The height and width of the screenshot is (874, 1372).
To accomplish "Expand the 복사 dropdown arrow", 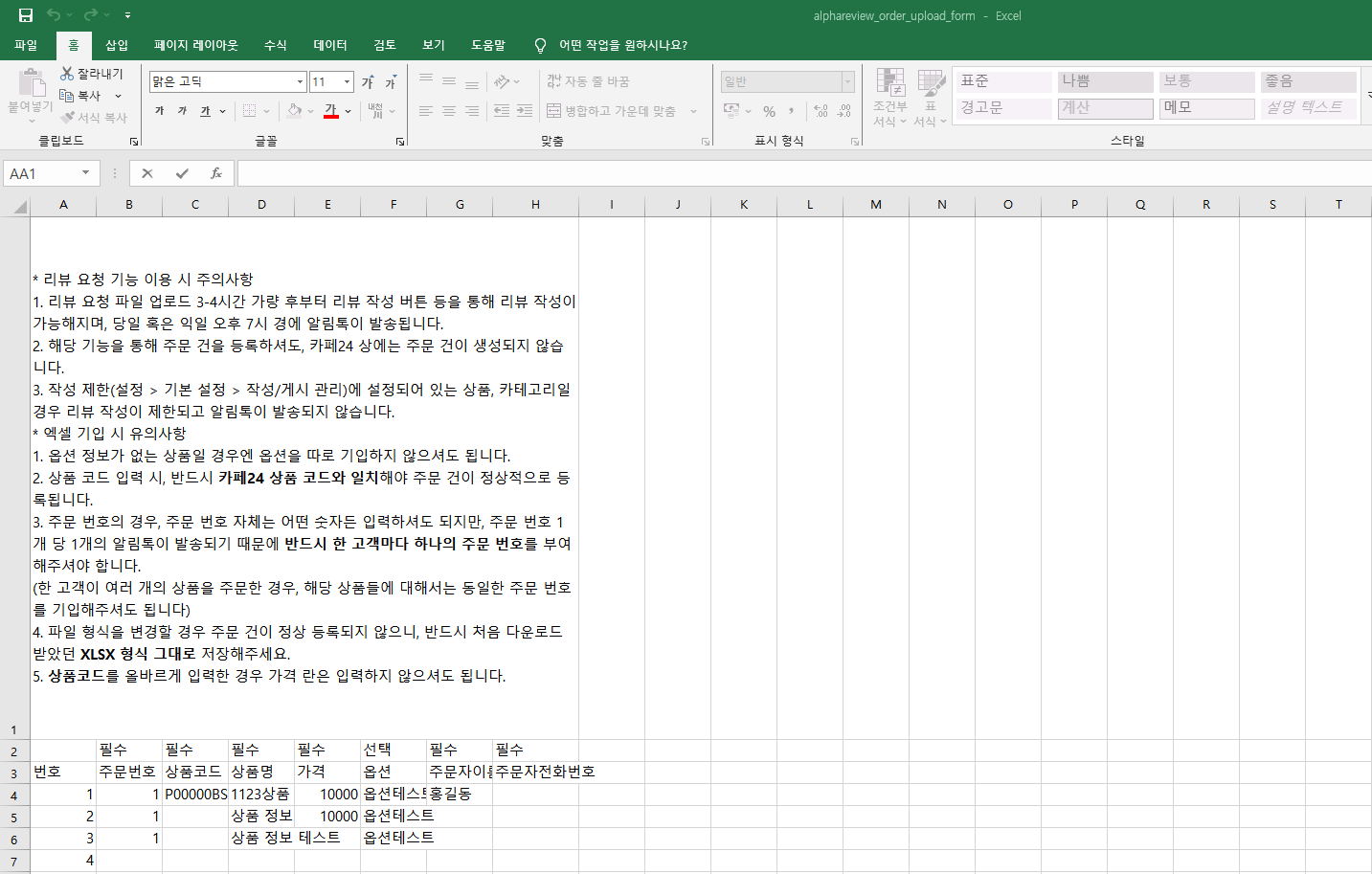I will [119, 96].
